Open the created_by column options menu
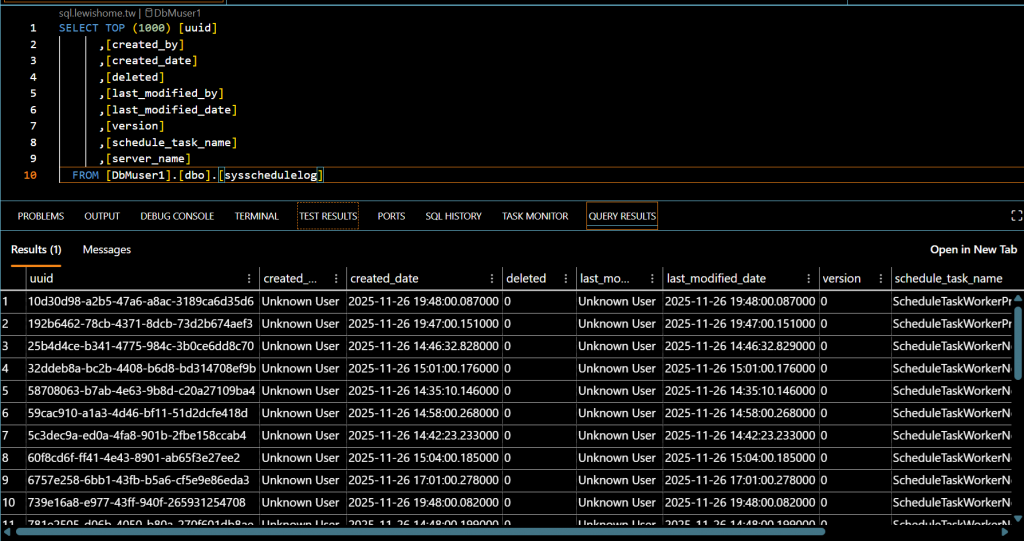This screenshot has width=1024, height=541. point(336,278)
